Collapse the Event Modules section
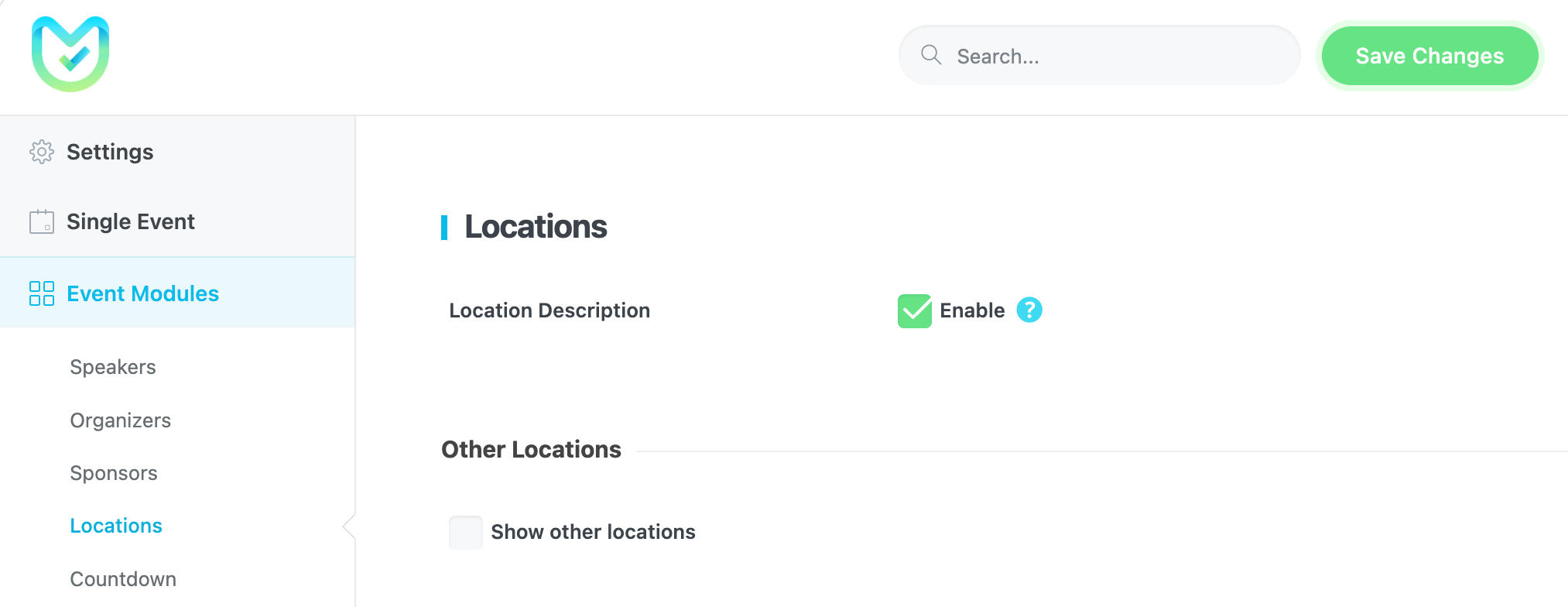The width and height of the screenshot is (1568, 607). [x=142, y=293]
